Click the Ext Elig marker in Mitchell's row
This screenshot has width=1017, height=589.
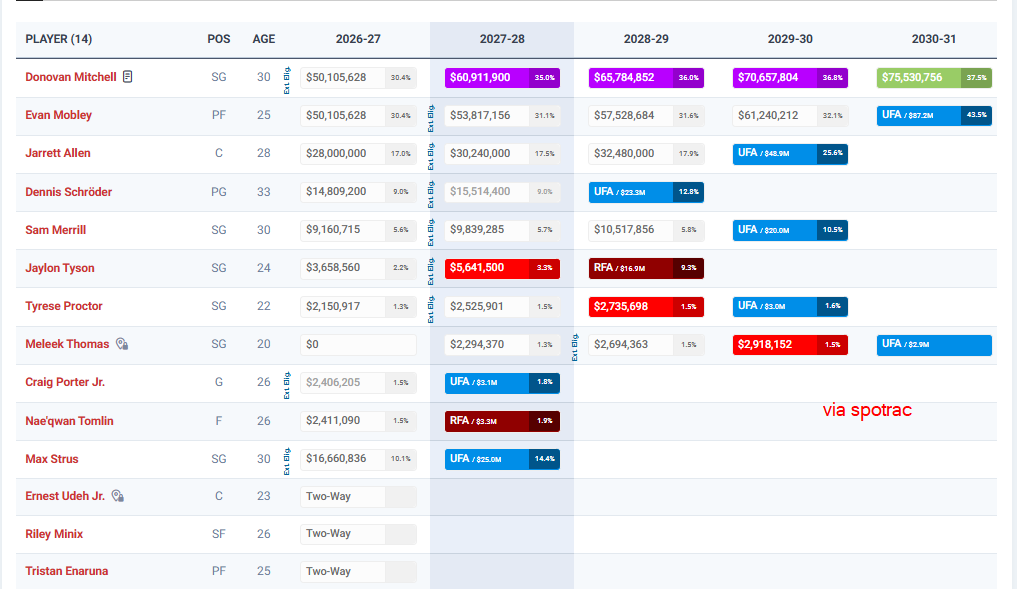coord(287,80)
